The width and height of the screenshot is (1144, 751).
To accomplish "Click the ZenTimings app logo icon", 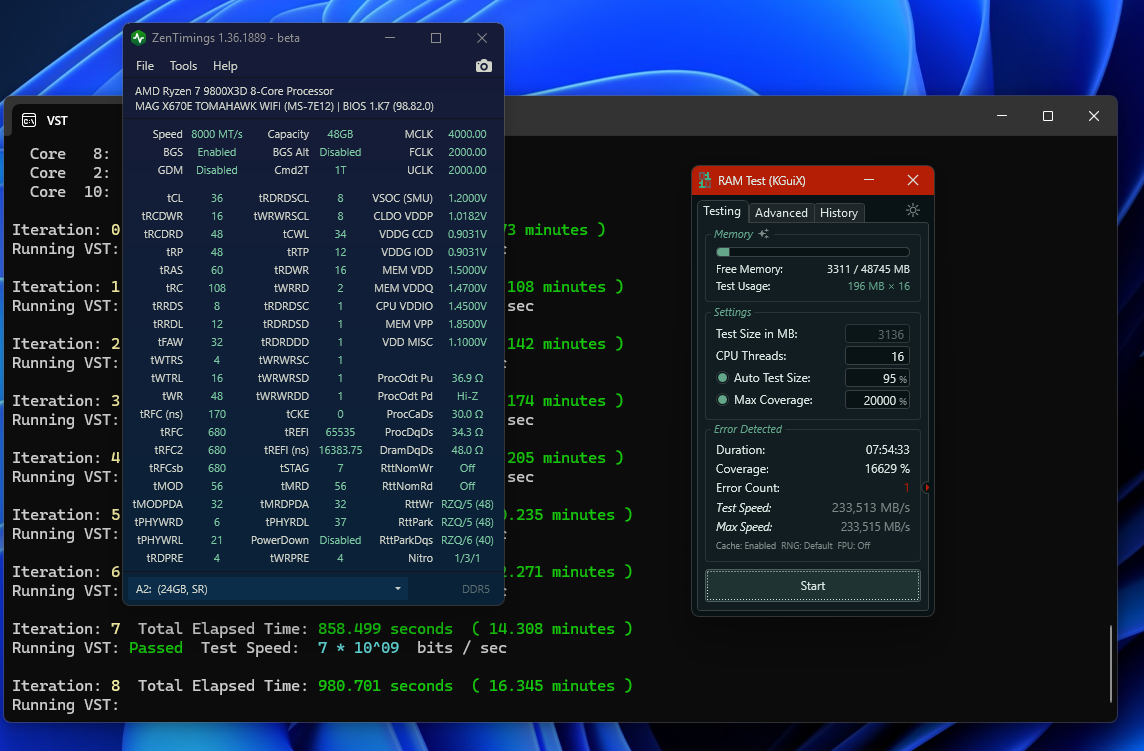I will coord(139,38).
